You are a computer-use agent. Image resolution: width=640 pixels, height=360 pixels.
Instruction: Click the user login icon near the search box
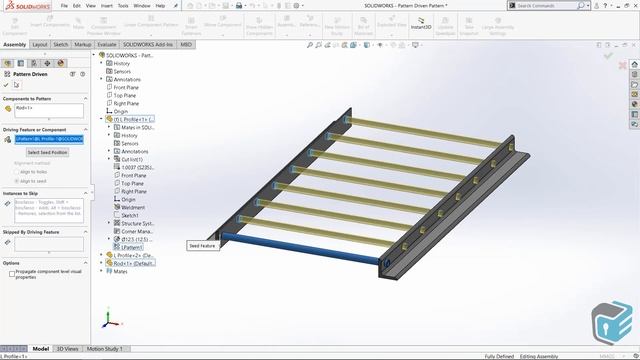[x=597, y=6]
